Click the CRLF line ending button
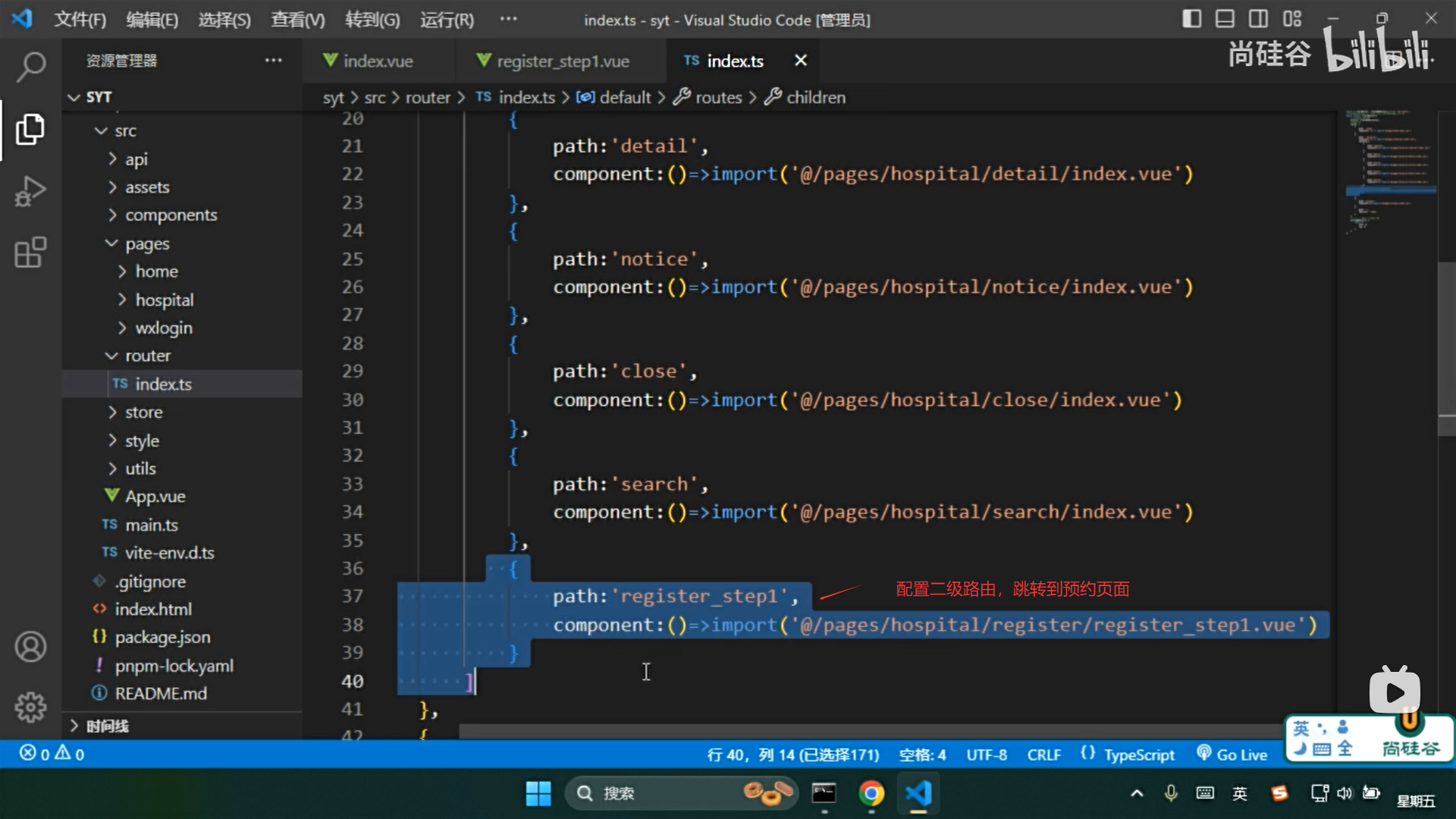Viewport: 1456px width, 819px height. (1043, 755)
